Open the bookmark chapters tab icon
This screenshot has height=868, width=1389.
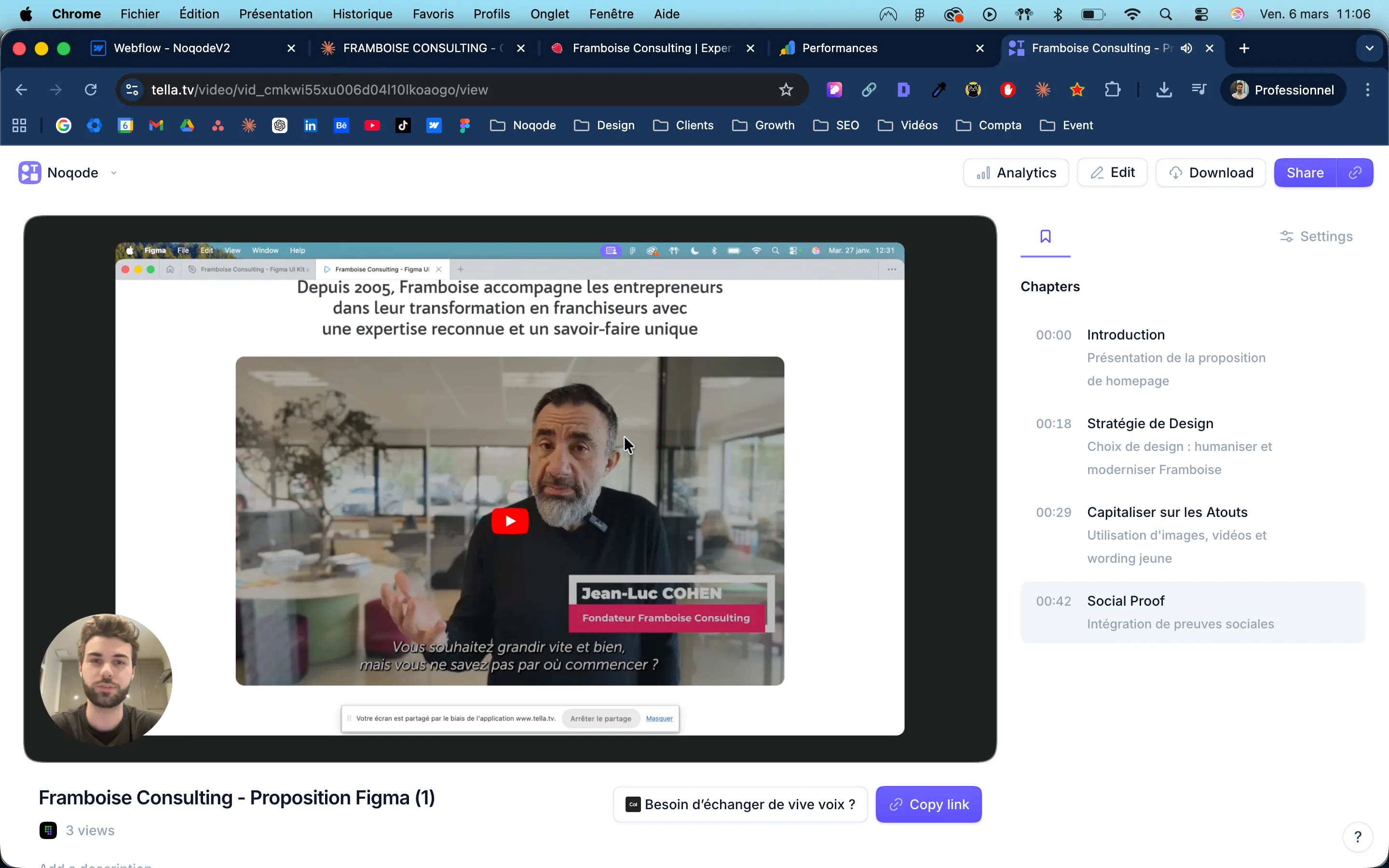click(x=1045, y=236)
